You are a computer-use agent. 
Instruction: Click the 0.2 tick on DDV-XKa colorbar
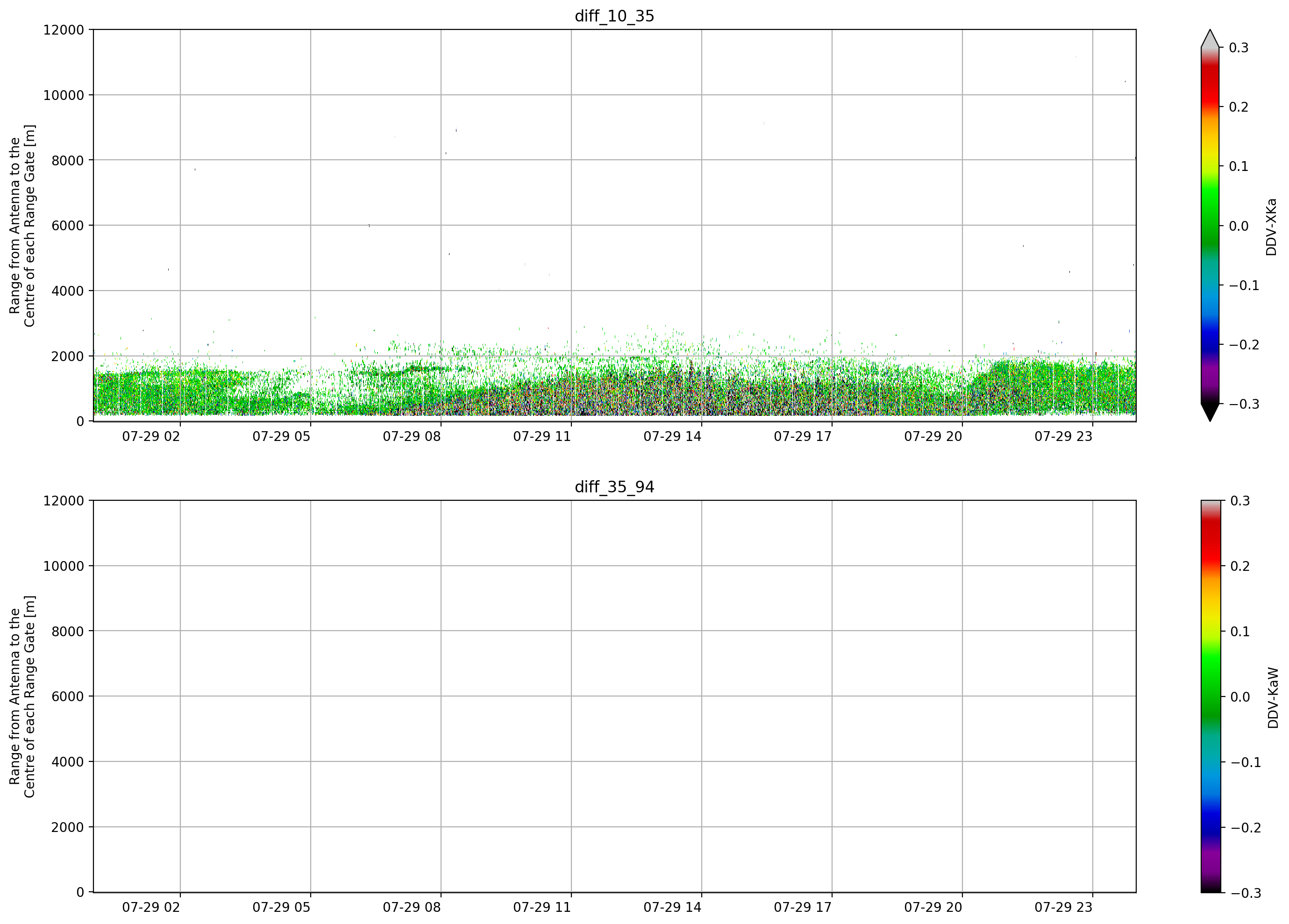(1239, 107)
